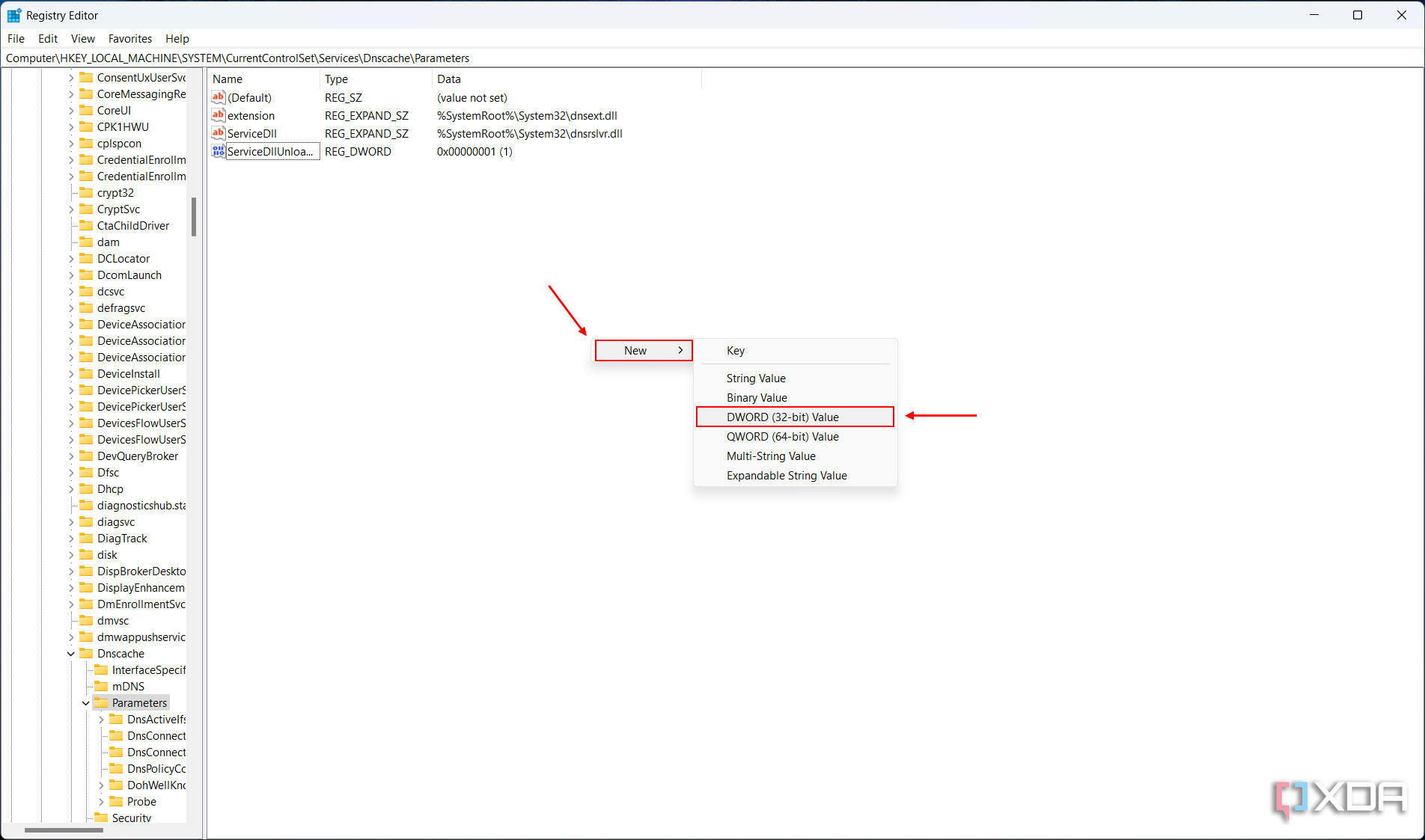Expand the DevQueryBroker tree node
The height and width of the screenshot is (840, 1425).
71,456
